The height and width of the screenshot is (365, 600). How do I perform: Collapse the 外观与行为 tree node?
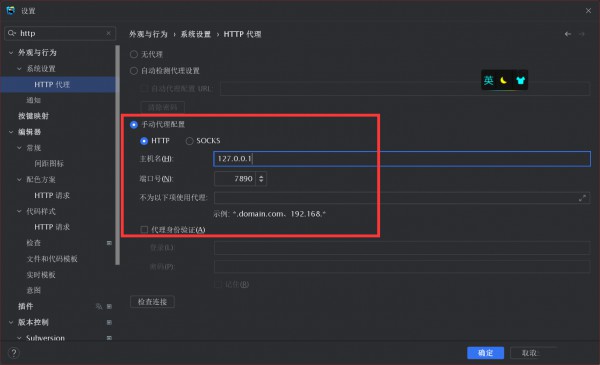tap(11, 53)
